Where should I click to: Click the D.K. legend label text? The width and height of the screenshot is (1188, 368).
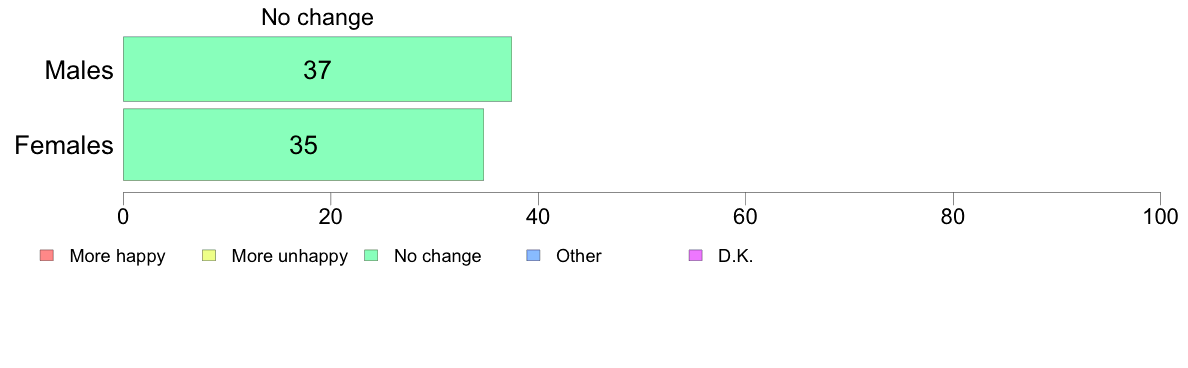[x=736, y=256]
